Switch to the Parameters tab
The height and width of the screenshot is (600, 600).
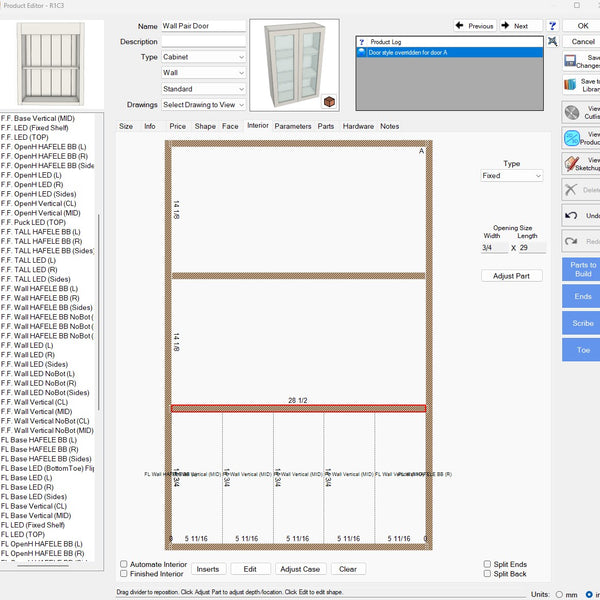tap(293, 126)
